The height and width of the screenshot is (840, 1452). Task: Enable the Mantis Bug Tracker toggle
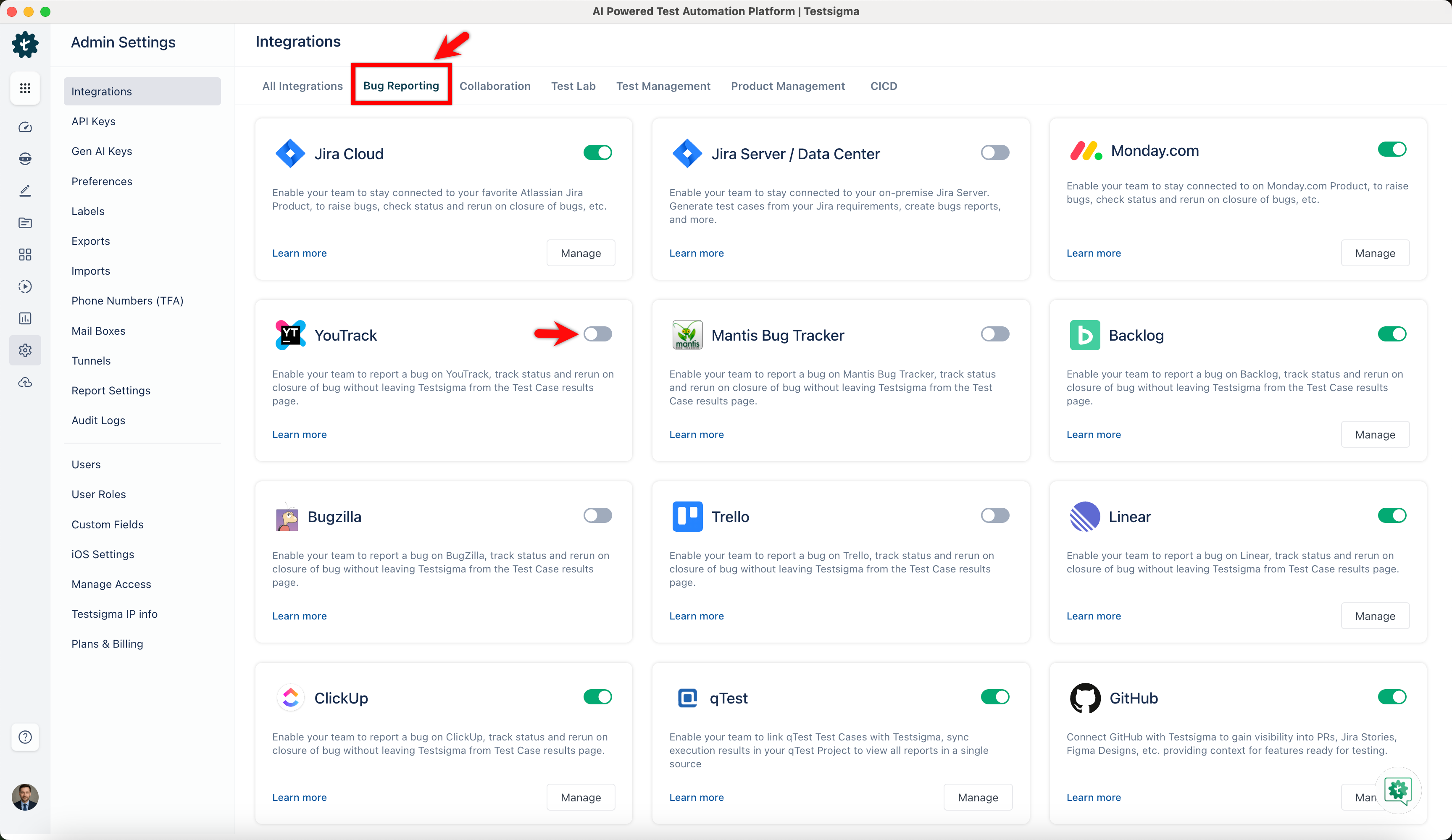[995, 334]
